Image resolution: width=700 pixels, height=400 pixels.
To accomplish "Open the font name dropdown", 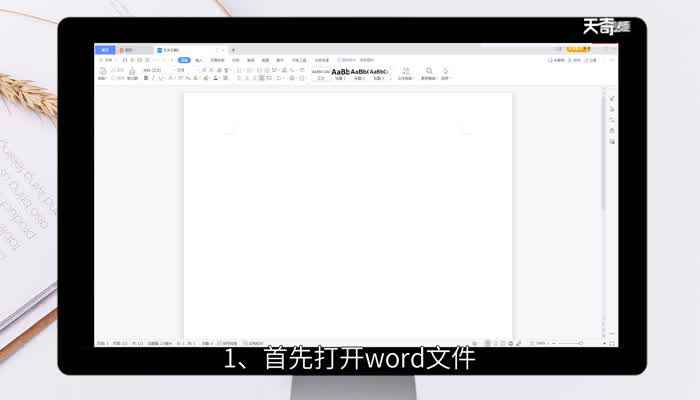I will [x=153, y=70].
